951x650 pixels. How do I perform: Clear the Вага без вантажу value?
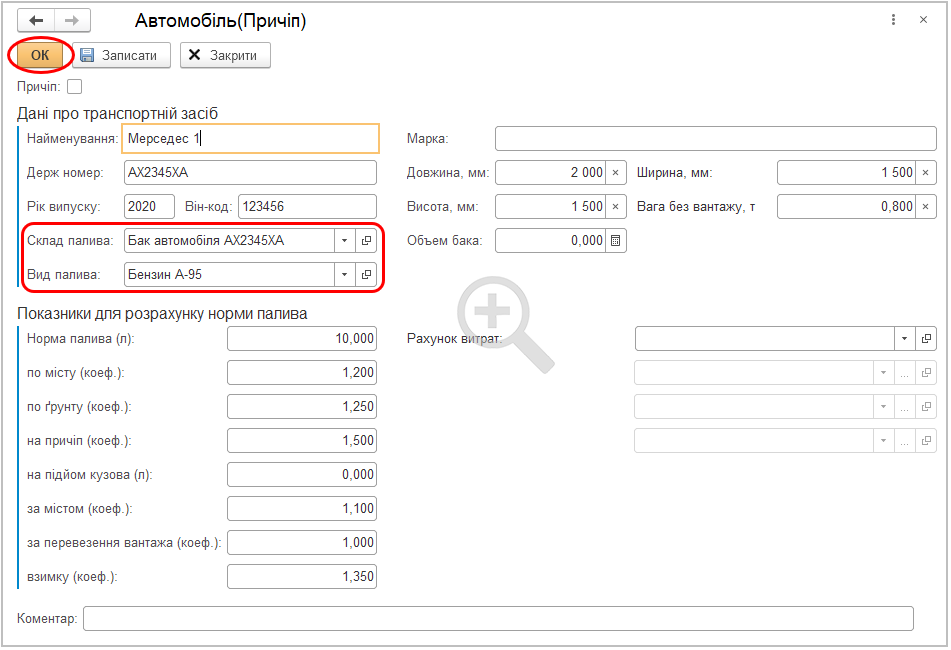tap(926, 207)
